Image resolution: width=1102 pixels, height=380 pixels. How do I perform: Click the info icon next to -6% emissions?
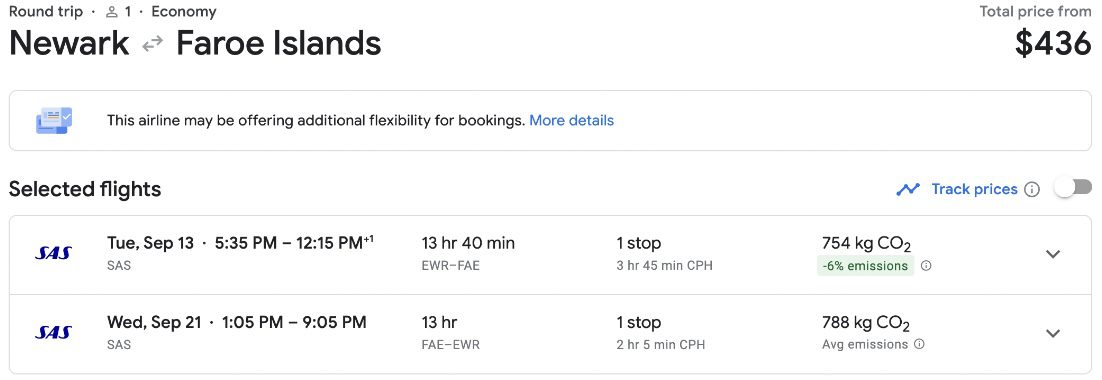tap(926, 266)
